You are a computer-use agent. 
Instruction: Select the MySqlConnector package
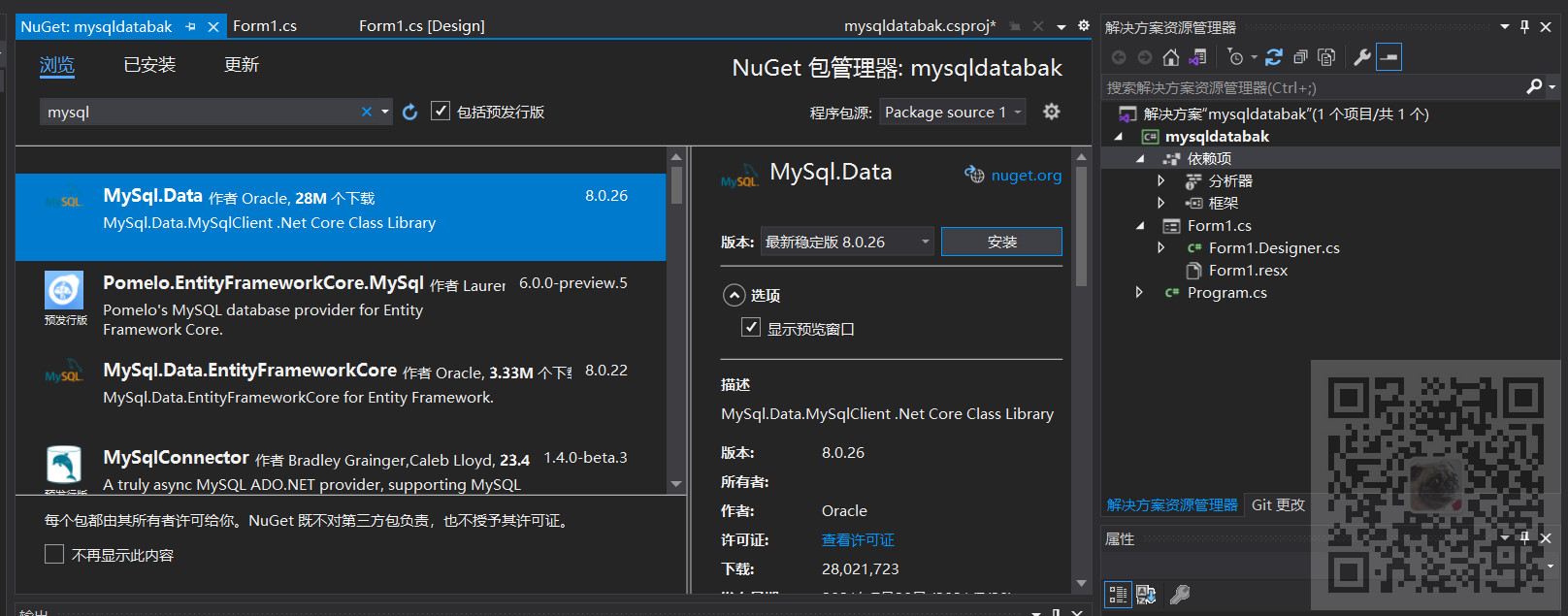click(x=341, y=466)
